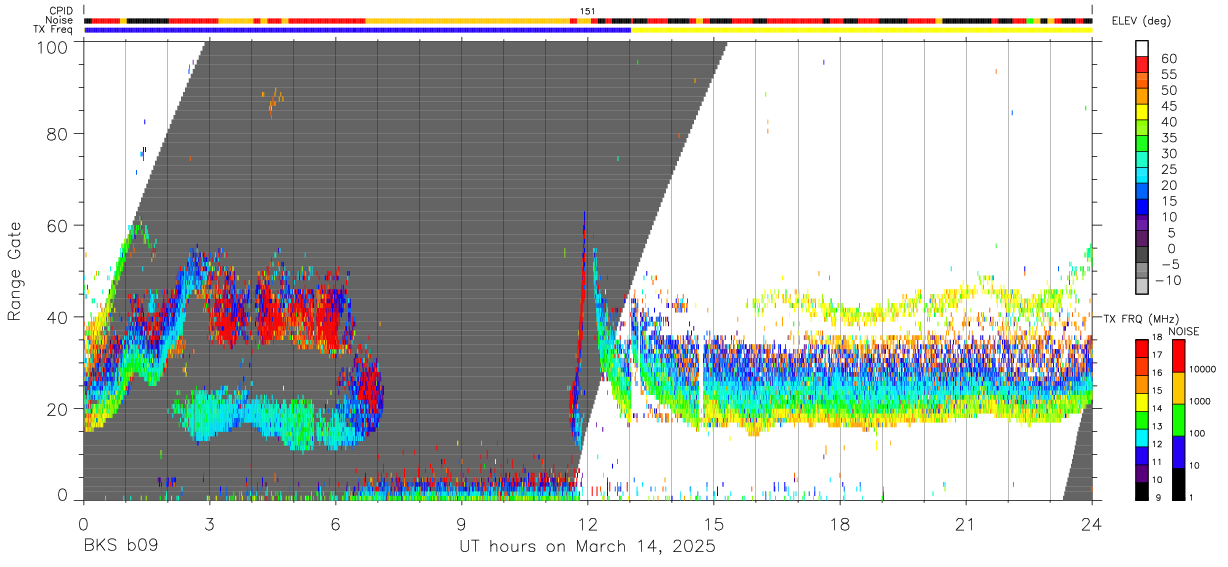Pick the yellow swatch in ELEV color bar

[x=1142, y=112]
